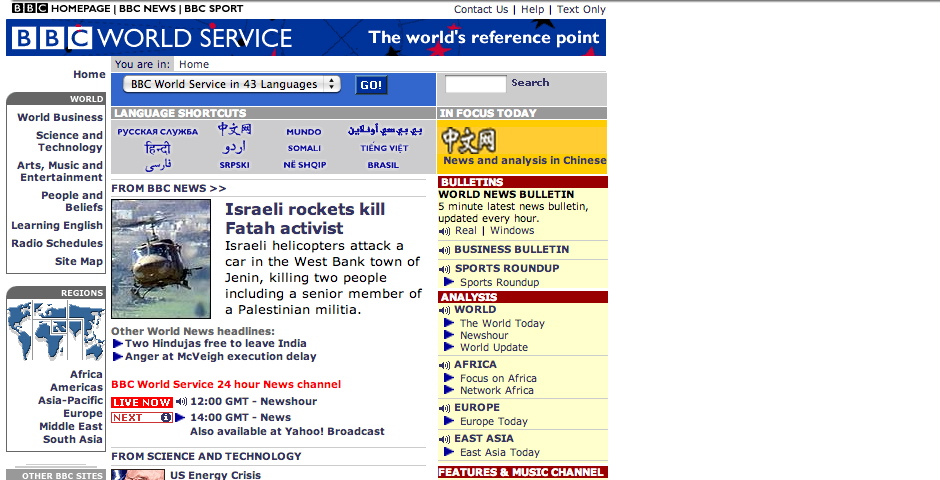Screen dimensions: 940x480
Task: Open People and Beliefs section
Action: pyautogui.click(x=72, y=201)
